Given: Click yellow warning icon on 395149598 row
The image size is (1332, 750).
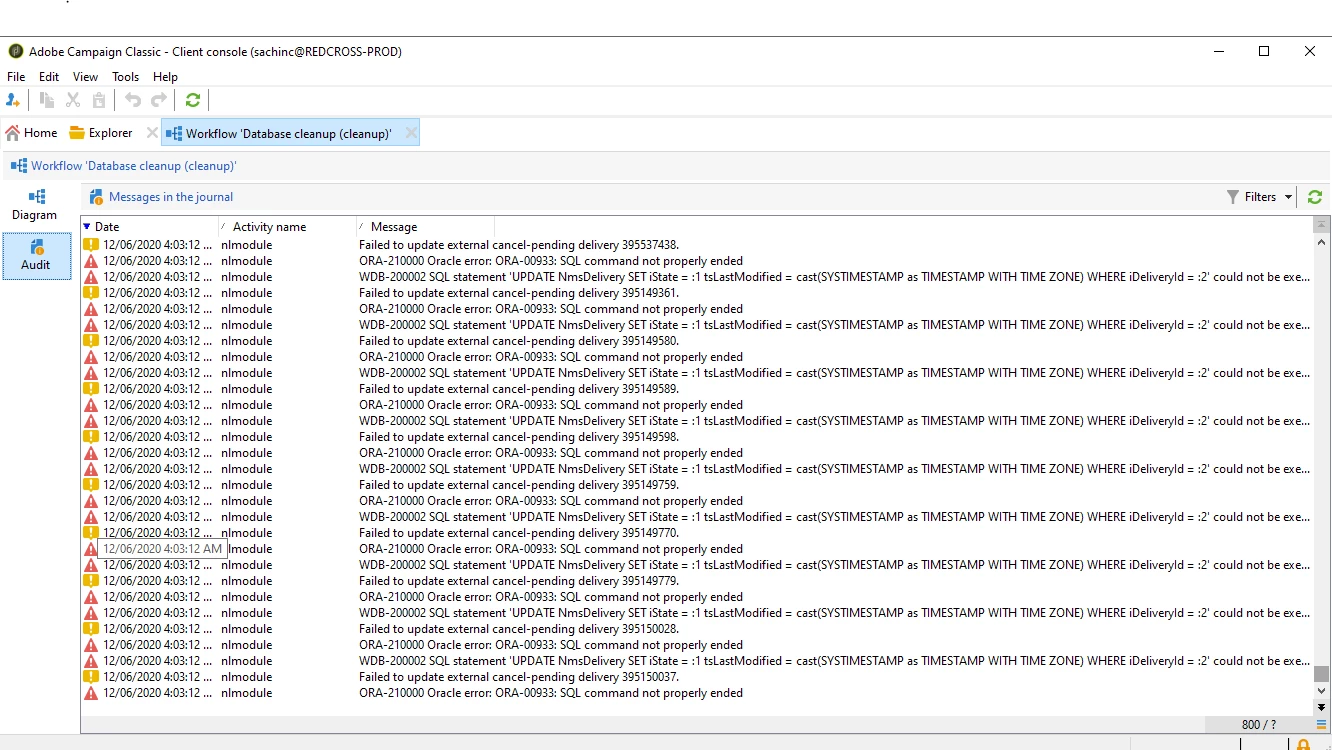Looking at the screenshot, I should coord(91,437).
